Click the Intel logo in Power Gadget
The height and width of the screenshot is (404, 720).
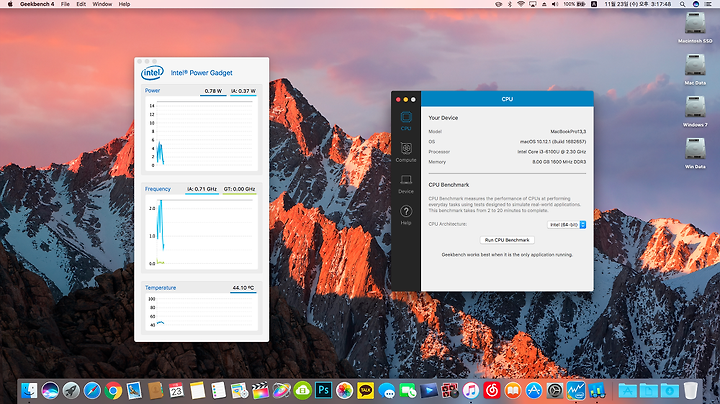coord(152,73)
